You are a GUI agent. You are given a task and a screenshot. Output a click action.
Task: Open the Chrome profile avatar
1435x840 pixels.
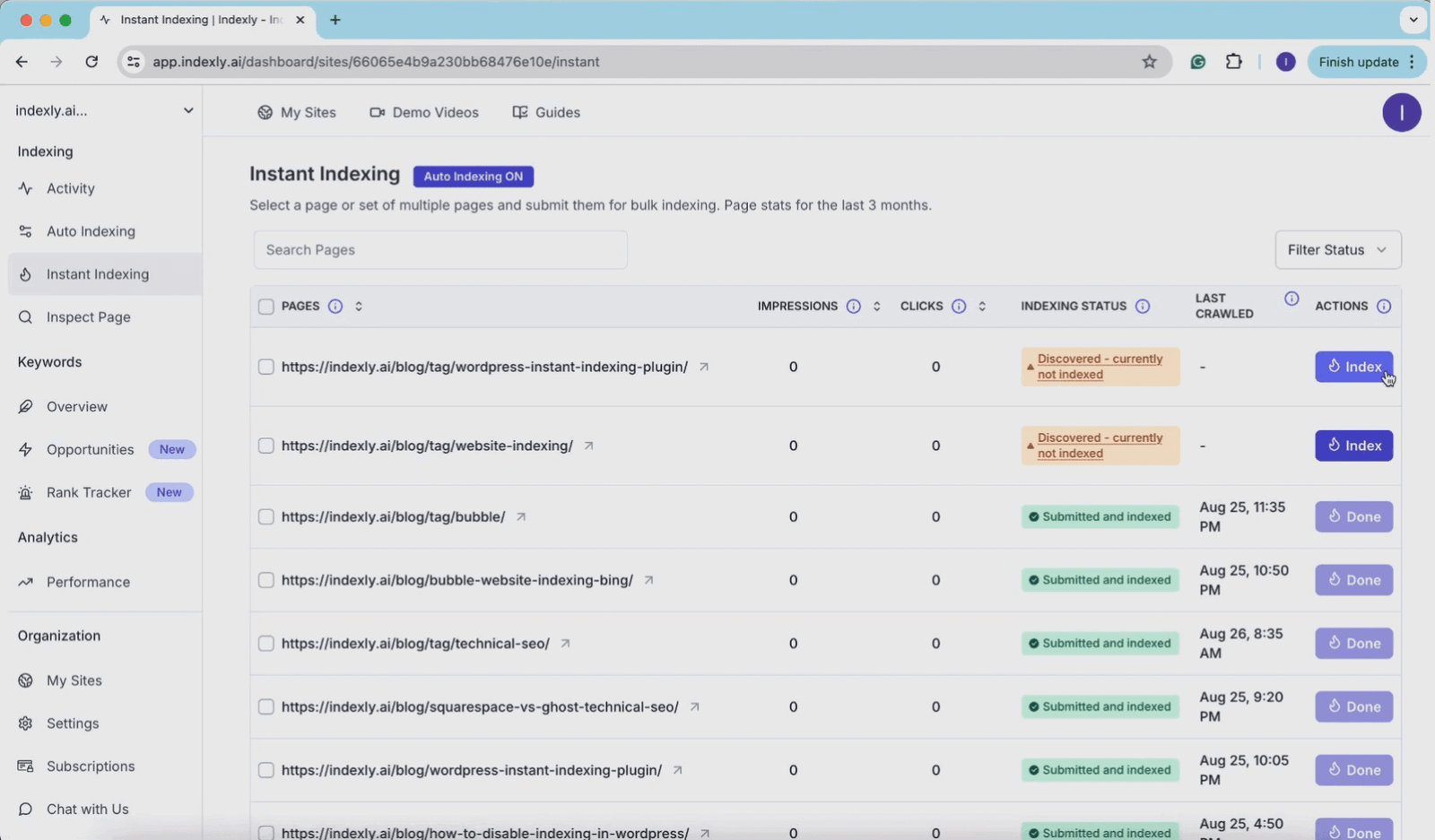[x=1285, y=62]
